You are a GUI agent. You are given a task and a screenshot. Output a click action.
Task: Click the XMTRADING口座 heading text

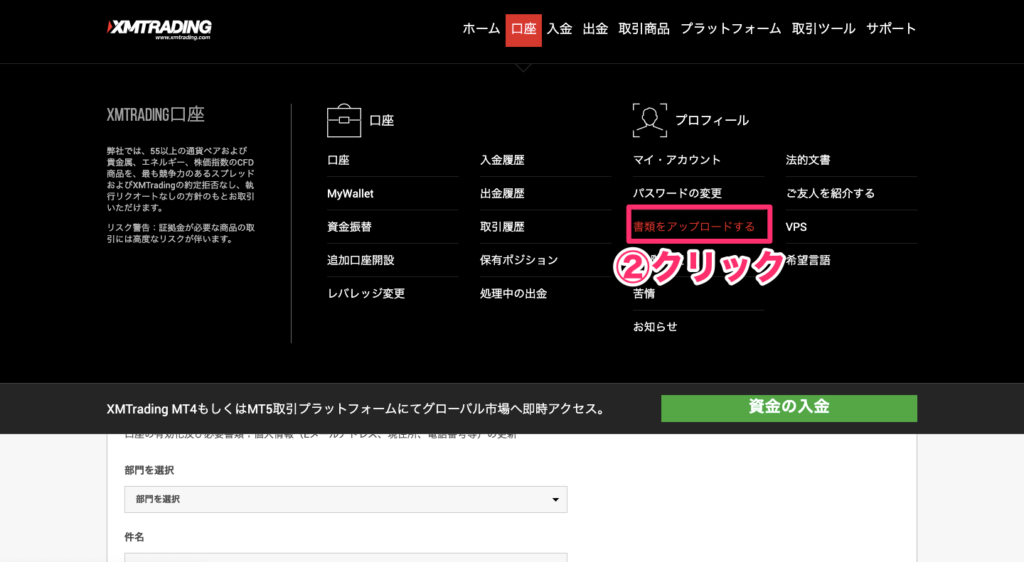(x=155, y=115)
